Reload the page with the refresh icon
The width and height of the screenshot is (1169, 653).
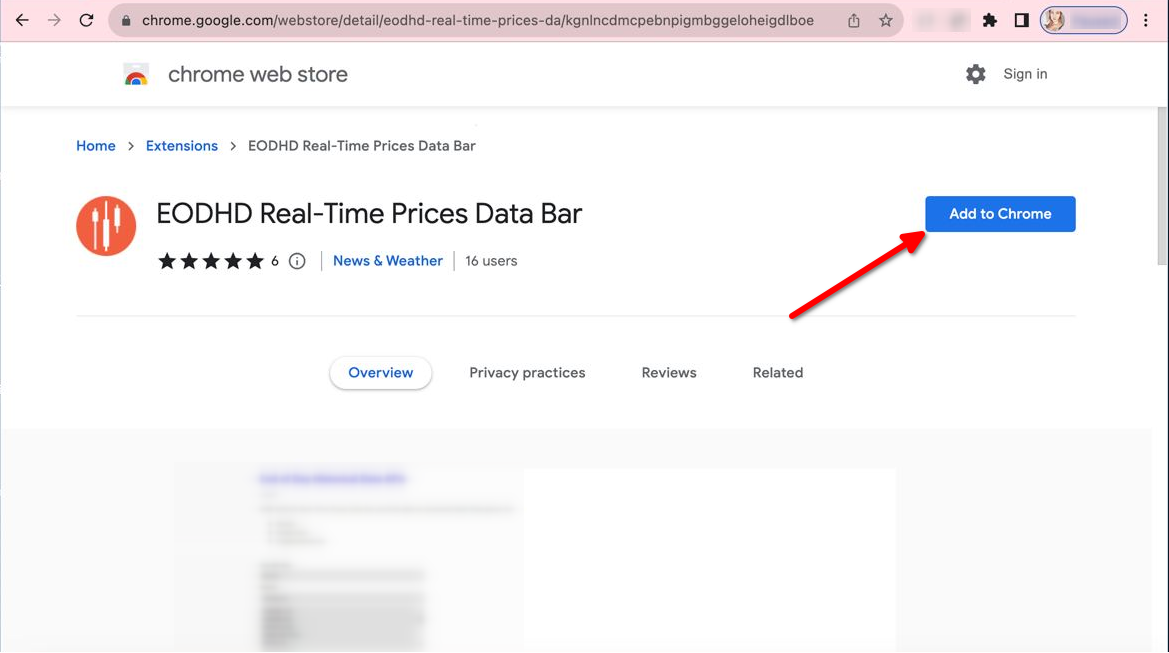click(86, 20)
